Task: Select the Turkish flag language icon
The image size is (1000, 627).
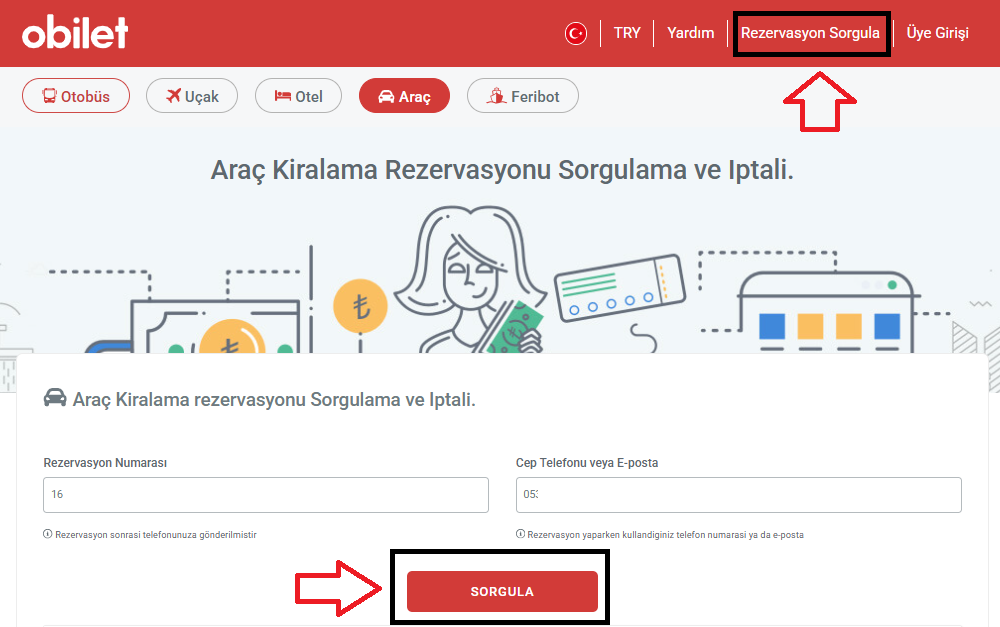Action: point(576,33)
